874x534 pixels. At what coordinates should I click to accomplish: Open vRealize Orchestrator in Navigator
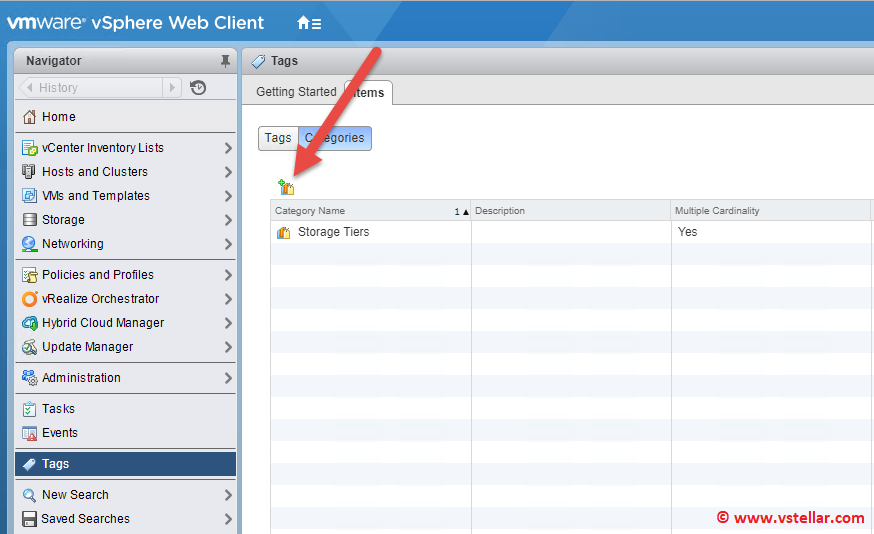pyautogui.click(x=100, y=299)
